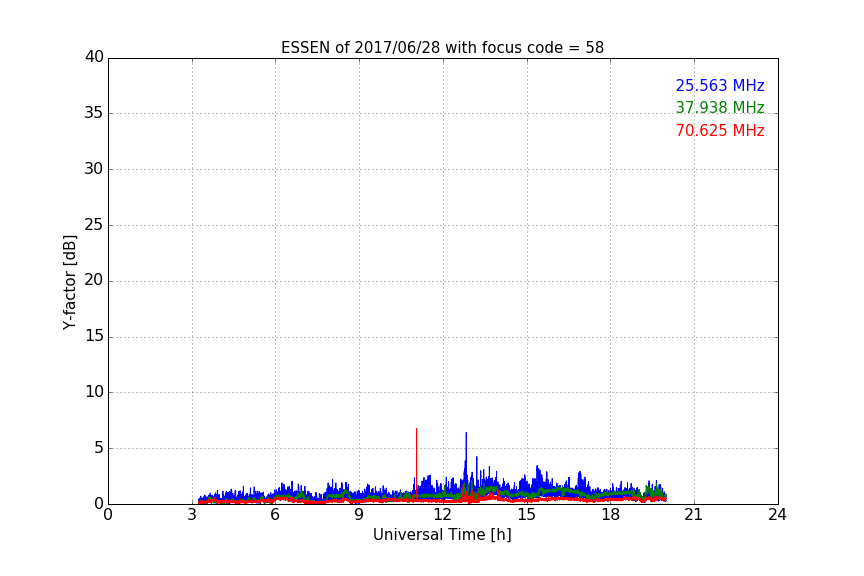Select the red 70.625 MHz legend label

720,131
